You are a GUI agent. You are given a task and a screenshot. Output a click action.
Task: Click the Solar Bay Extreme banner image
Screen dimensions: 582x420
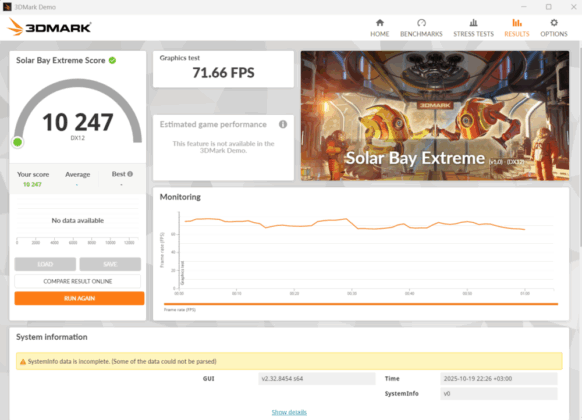coord(435,116)
